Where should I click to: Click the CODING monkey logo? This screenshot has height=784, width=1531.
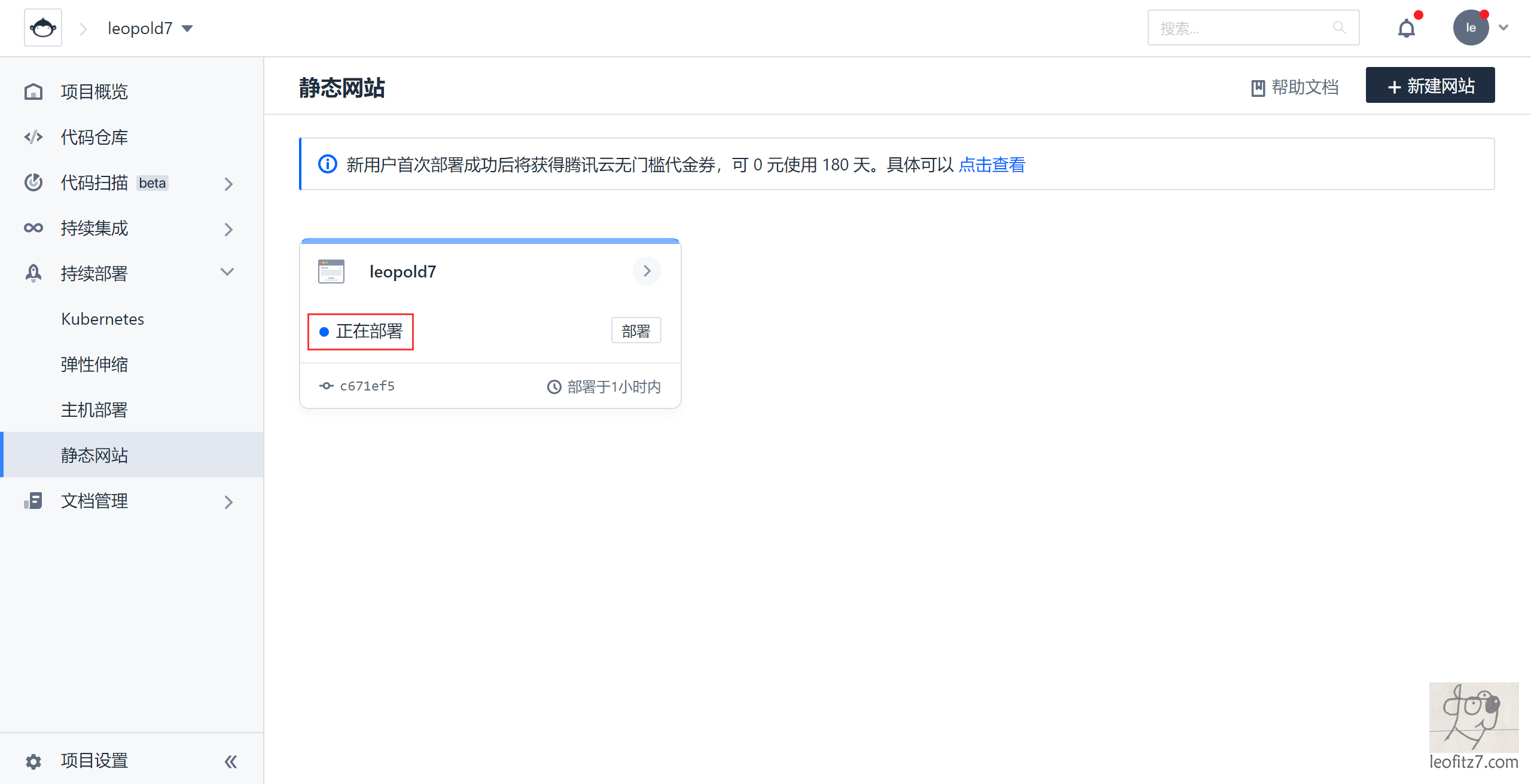coord(43,27)
